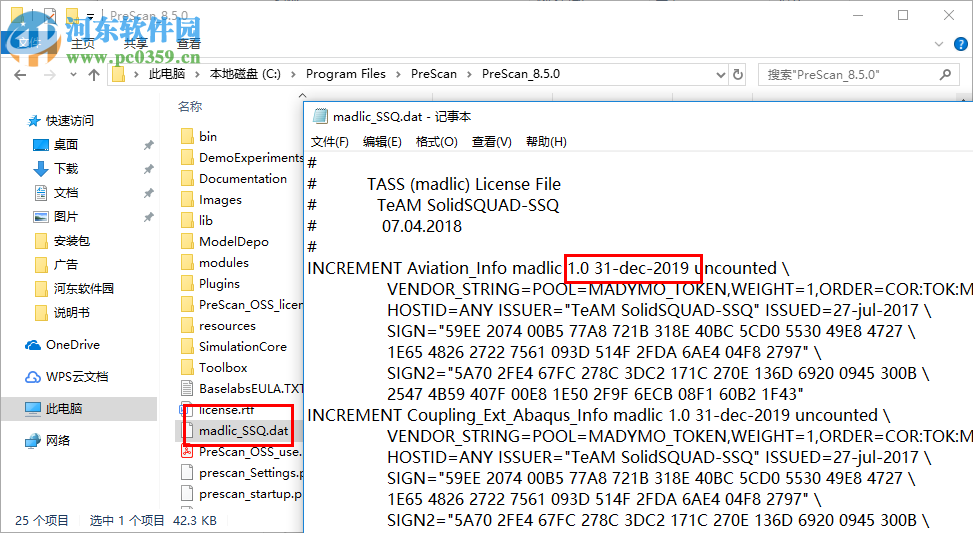Select the resources folder icon
This screenshot has width=973, height=533.
[x=187, y=326]
